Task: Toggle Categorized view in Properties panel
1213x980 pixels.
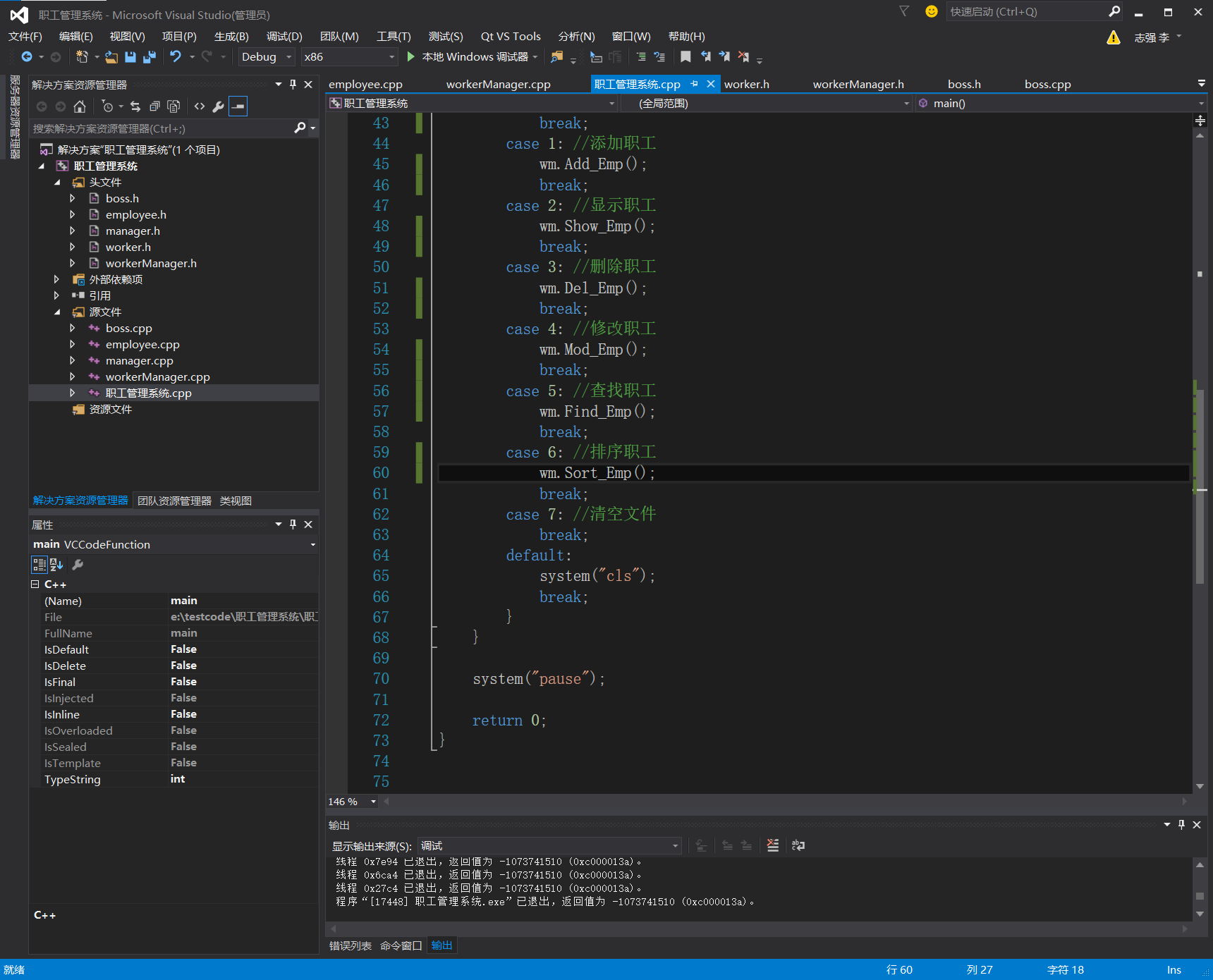Action: coord(39,565)
